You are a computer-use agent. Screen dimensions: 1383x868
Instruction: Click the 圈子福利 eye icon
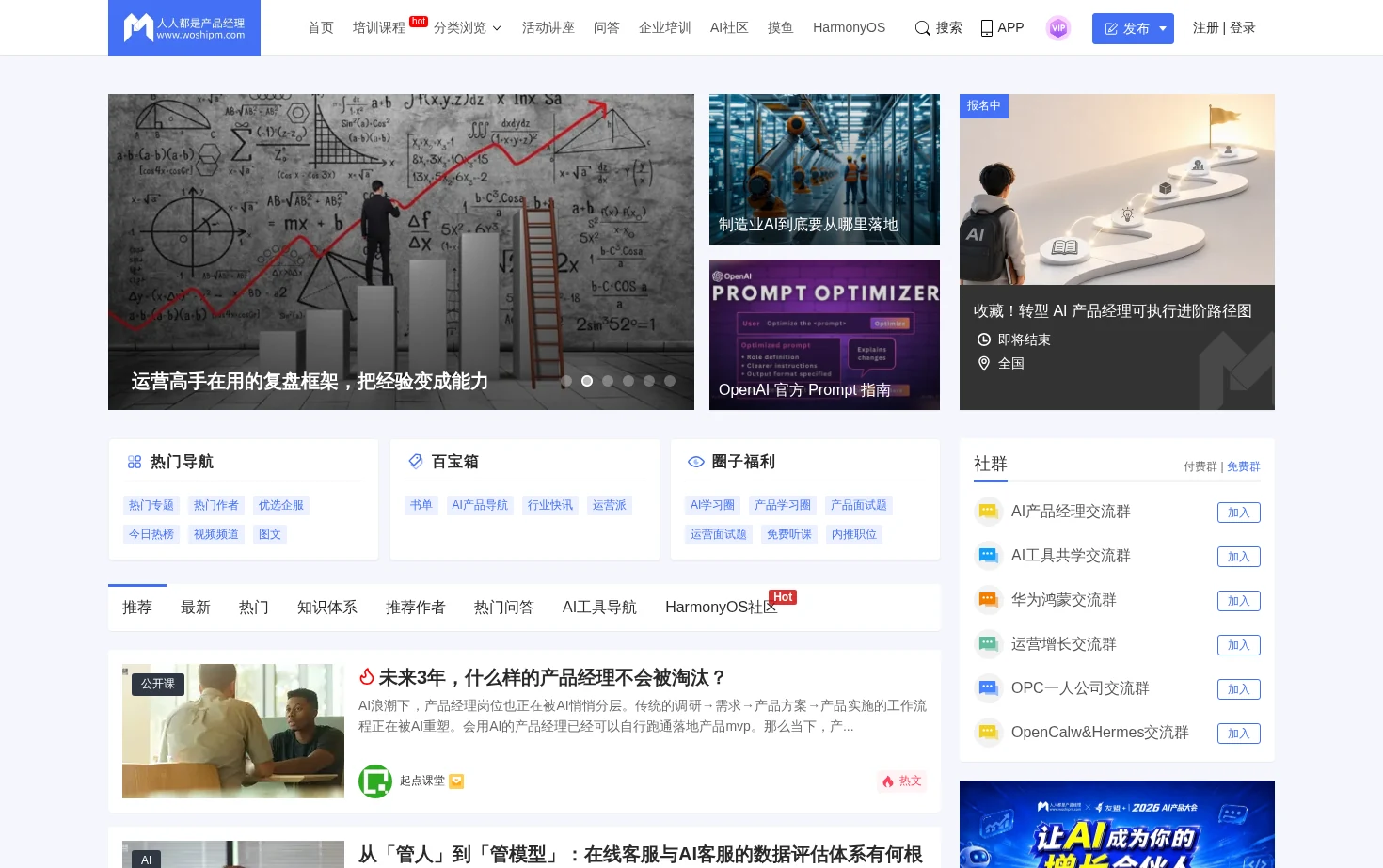[x=696, y=462]
